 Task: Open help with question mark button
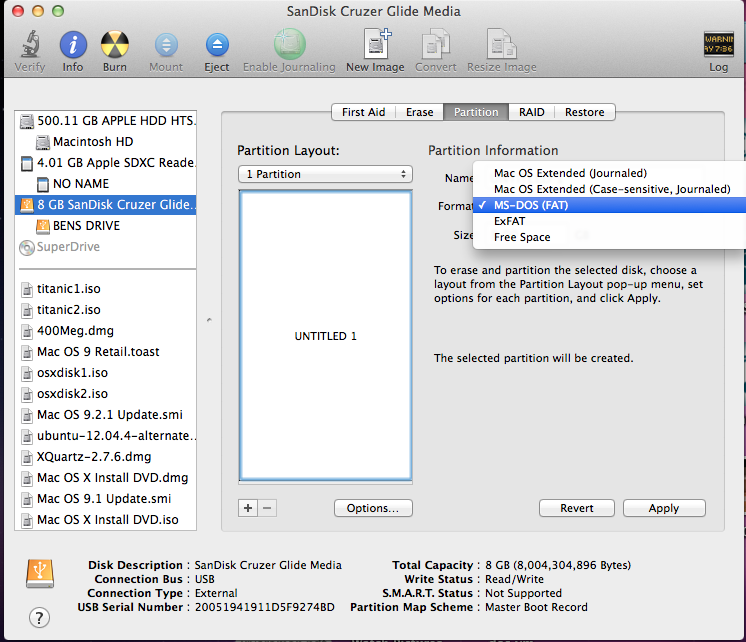click(x=39, y=618)
